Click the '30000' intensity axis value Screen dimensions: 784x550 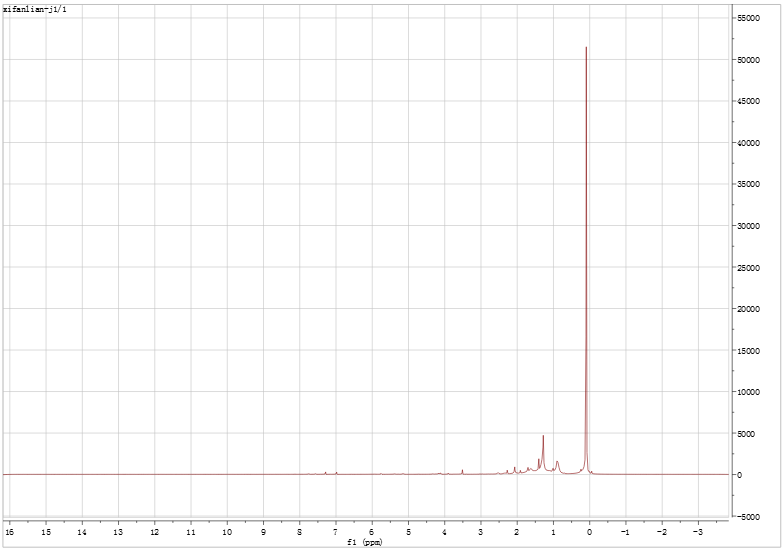748,226
